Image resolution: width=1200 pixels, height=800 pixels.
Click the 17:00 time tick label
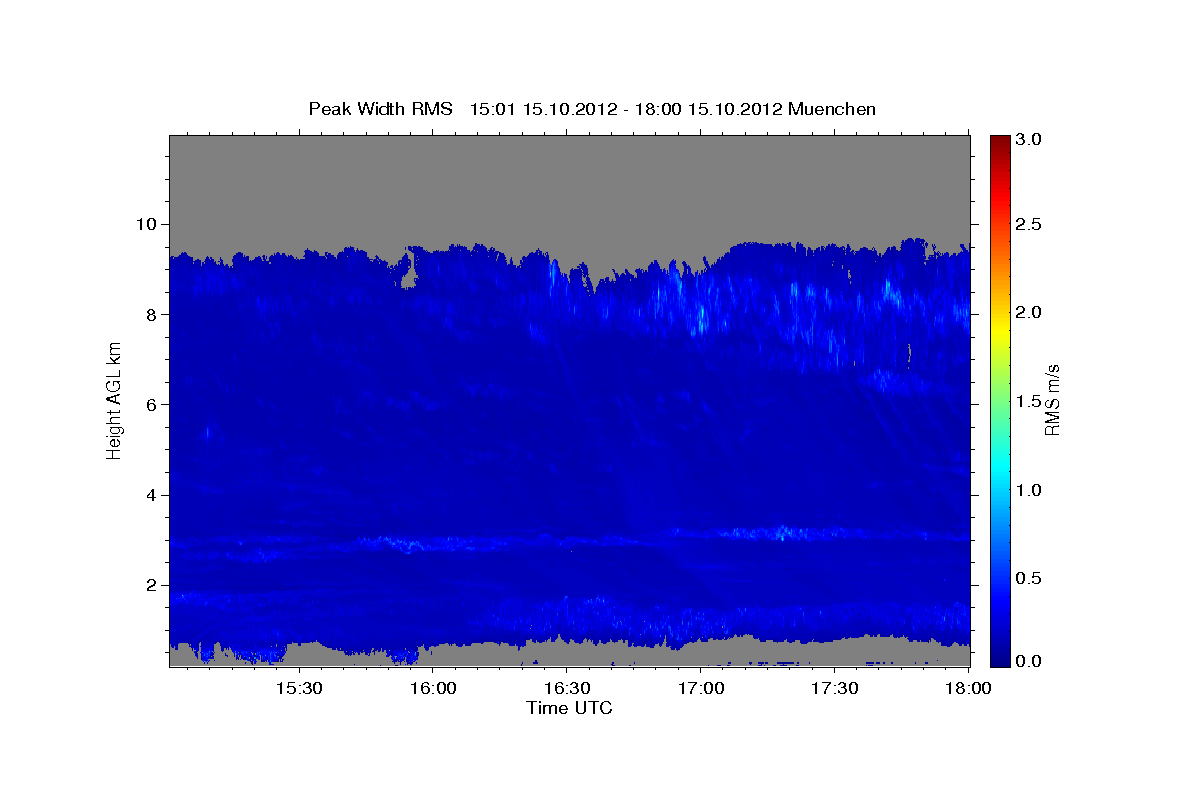click(x=701, y=689)
